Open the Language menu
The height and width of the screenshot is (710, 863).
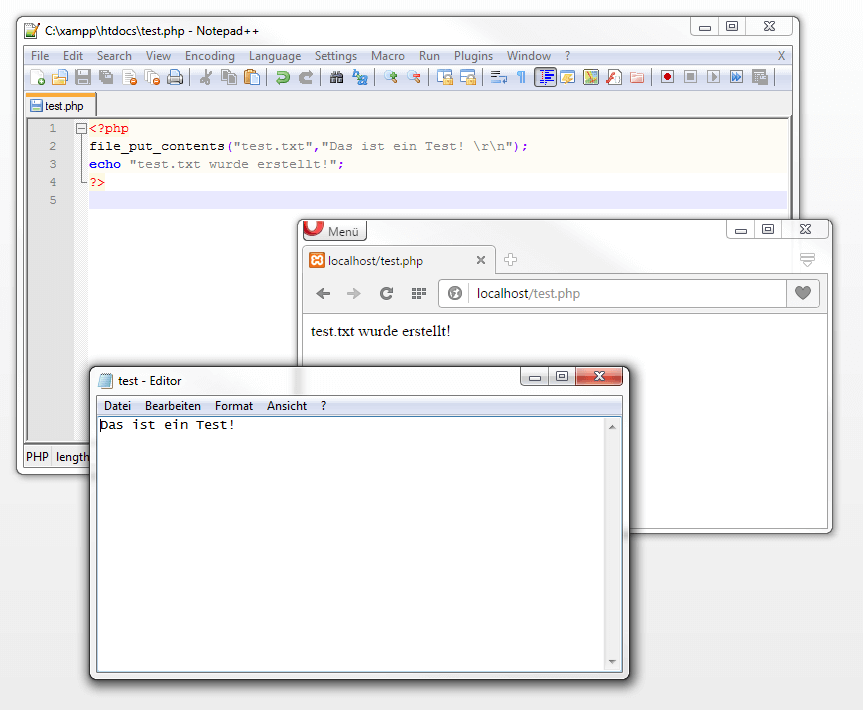(275, 56)
